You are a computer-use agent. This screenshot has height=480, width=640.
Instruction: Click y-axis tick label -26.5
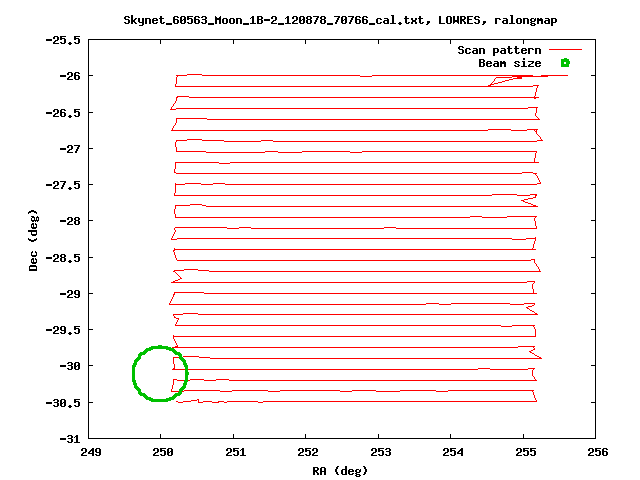point(63,113)
